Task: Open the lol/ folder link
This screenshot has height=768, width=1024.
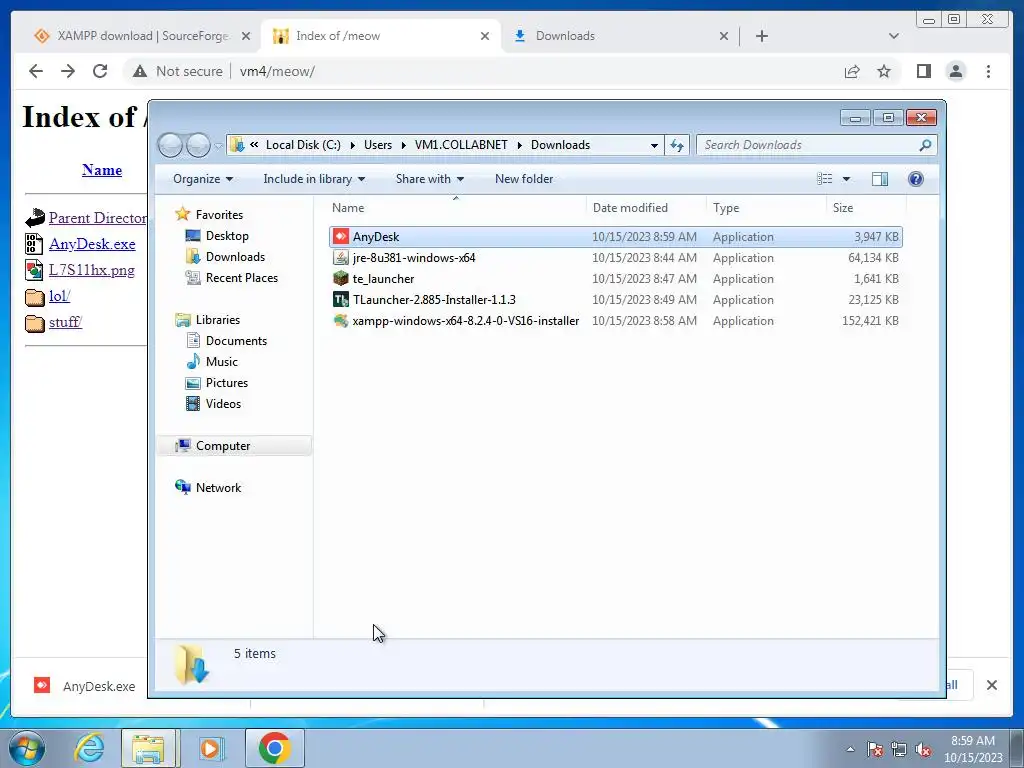Action: click(x=59, y=296)
